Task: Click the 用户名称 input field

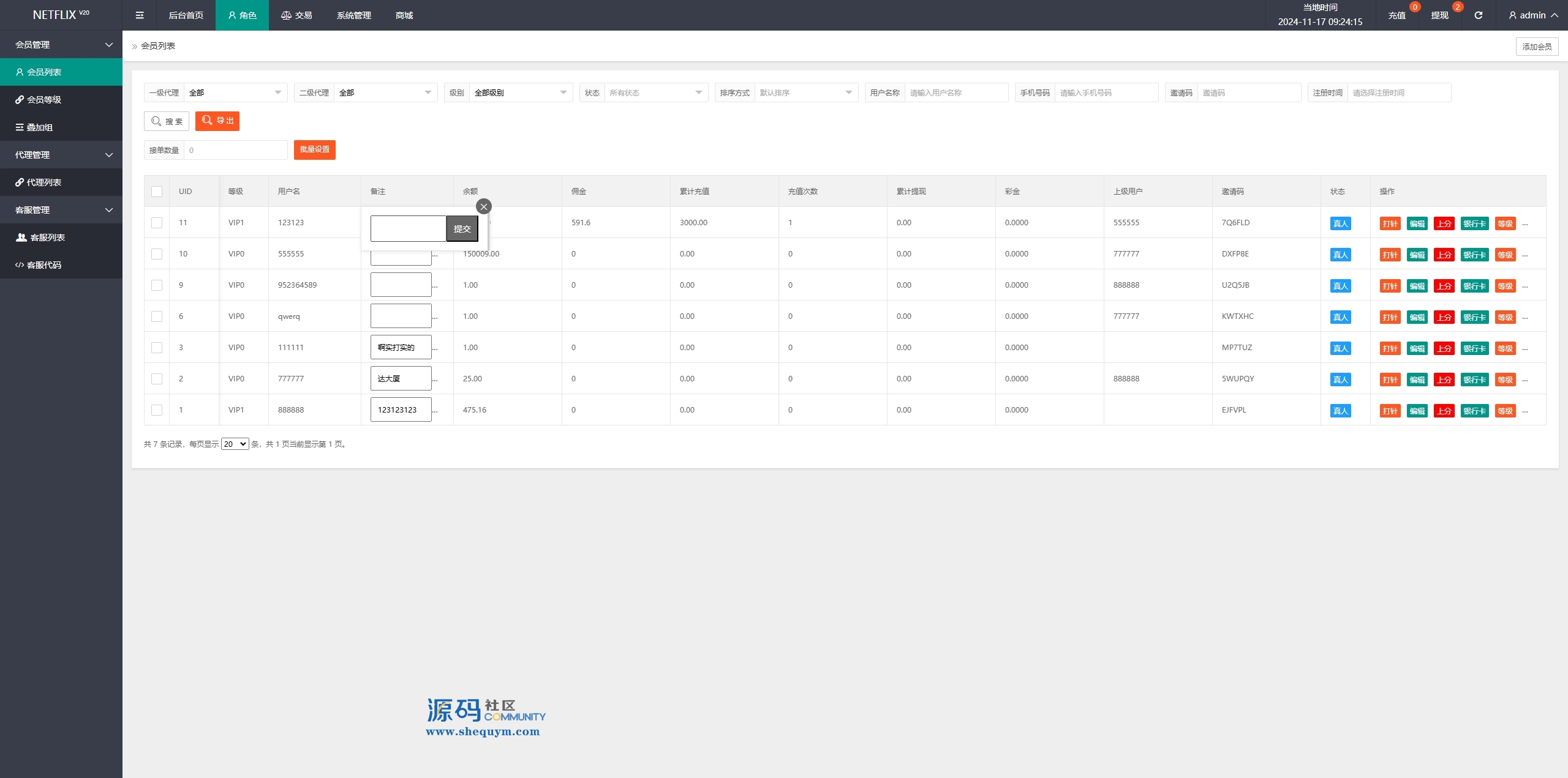Action: 956,92
